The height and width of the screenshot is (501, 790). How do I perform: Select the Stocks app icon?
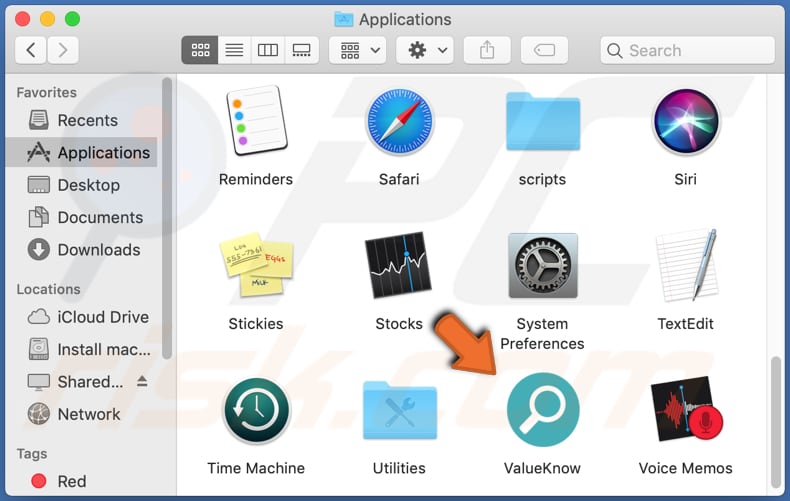click(x=399, y=265)
